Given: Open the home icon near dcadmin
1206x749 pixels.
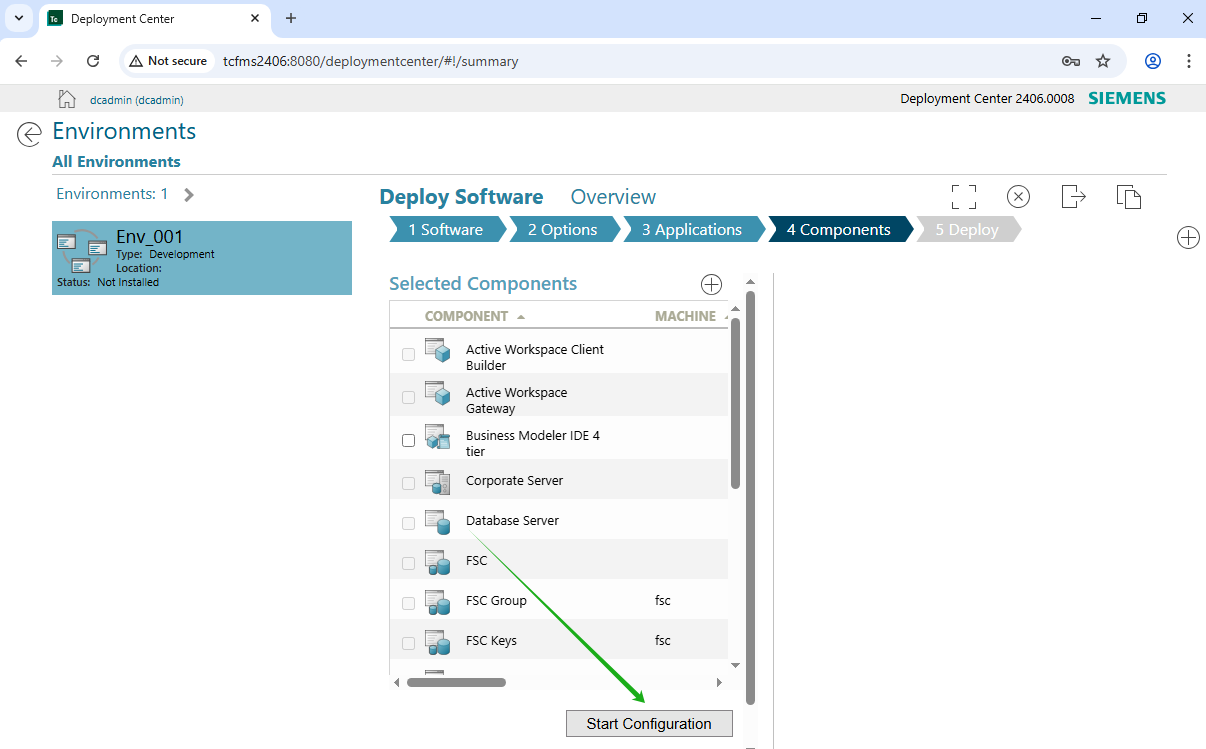Looking at the screenshot, I should point(67,98).
